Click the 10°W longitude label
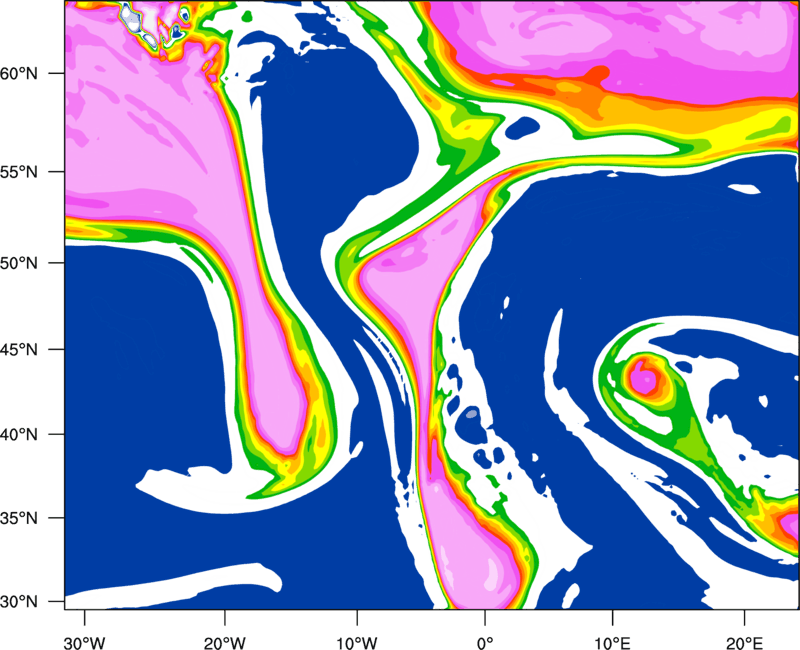 pyautogui.click(x=357, y=643)
